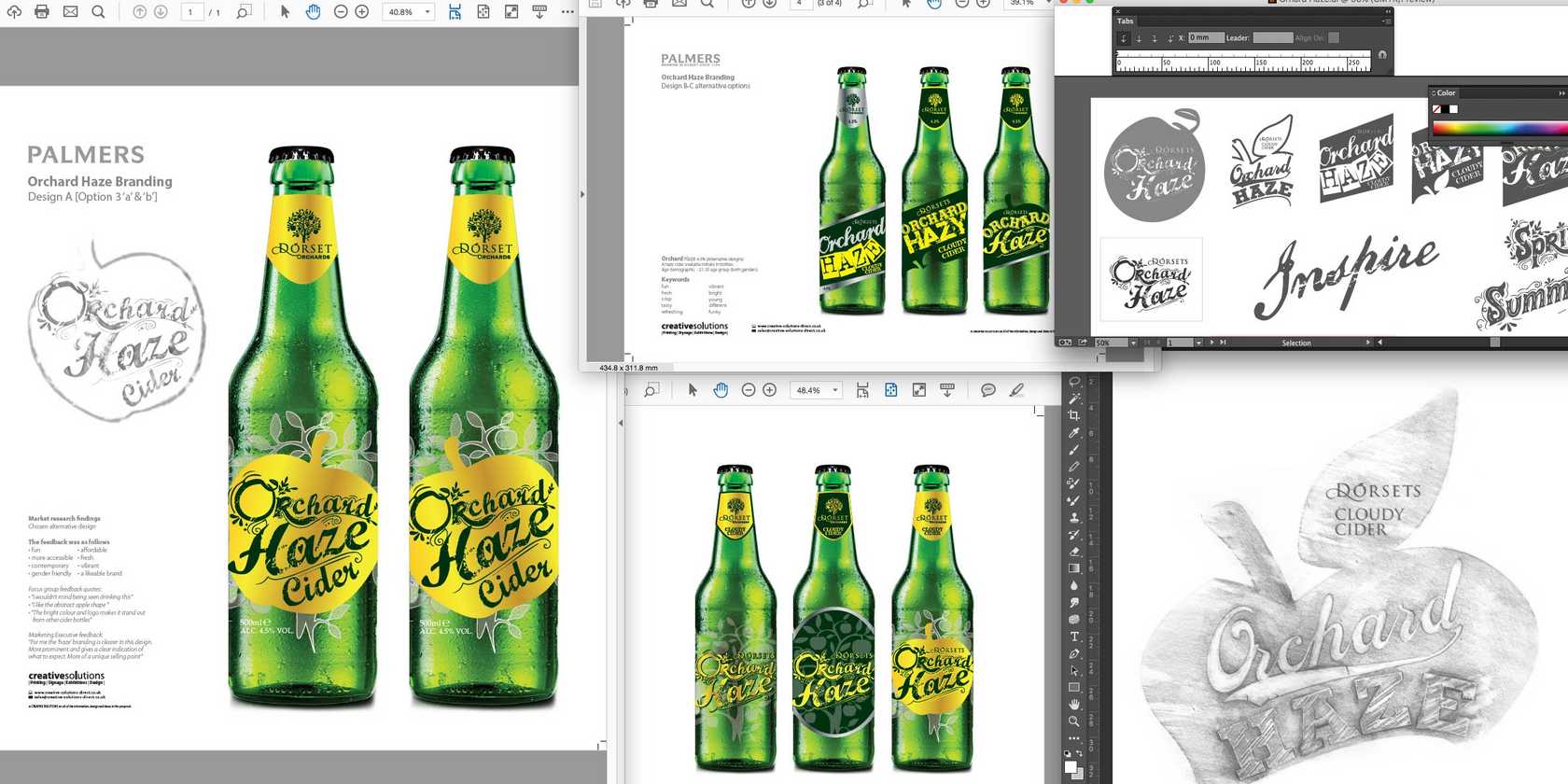
Task: Choose center-justified tab stop in Tabs panel
Action: (x=1139, y=38)
